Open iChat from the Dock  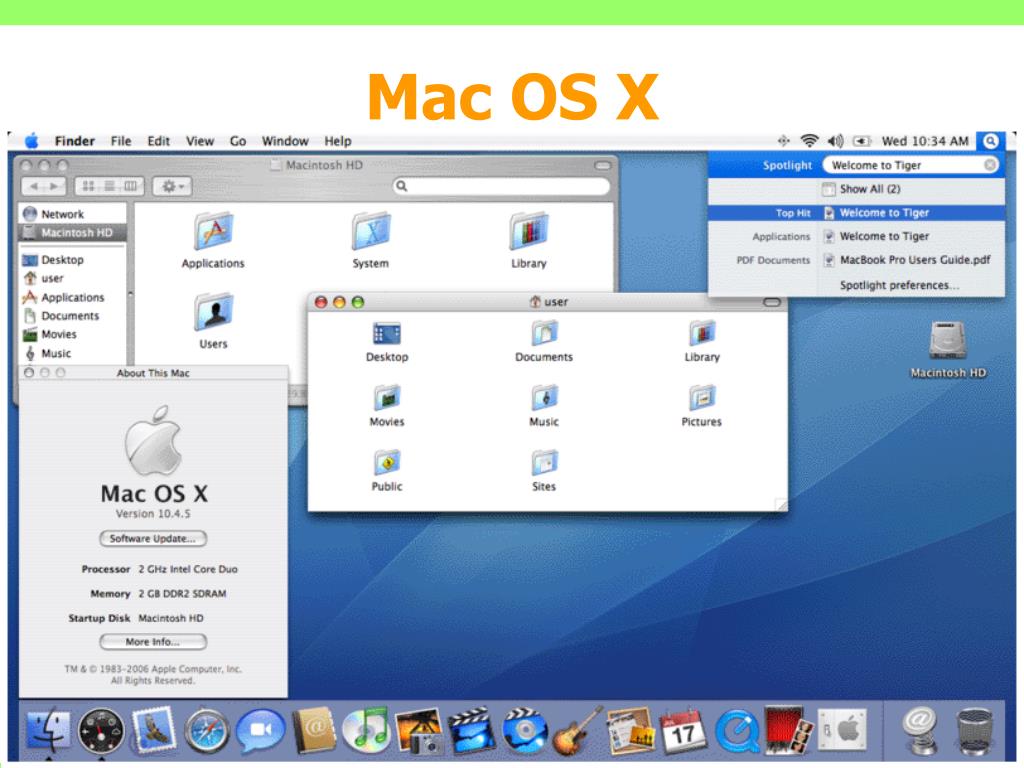click(x=260, y=730)
